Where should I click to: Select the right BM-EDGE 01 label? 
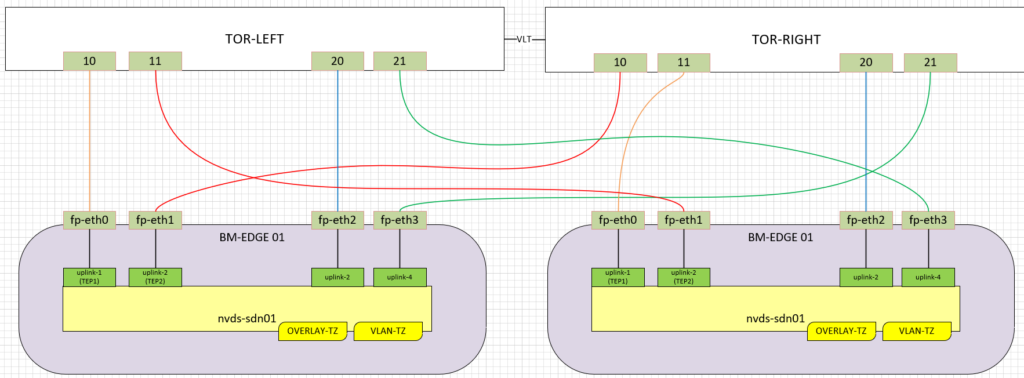780,238
